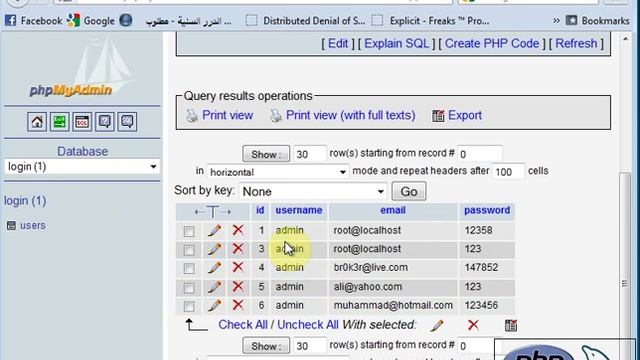Click the top Show button
This screenshot has width=640, height=360.
click(x=266, y=154)
